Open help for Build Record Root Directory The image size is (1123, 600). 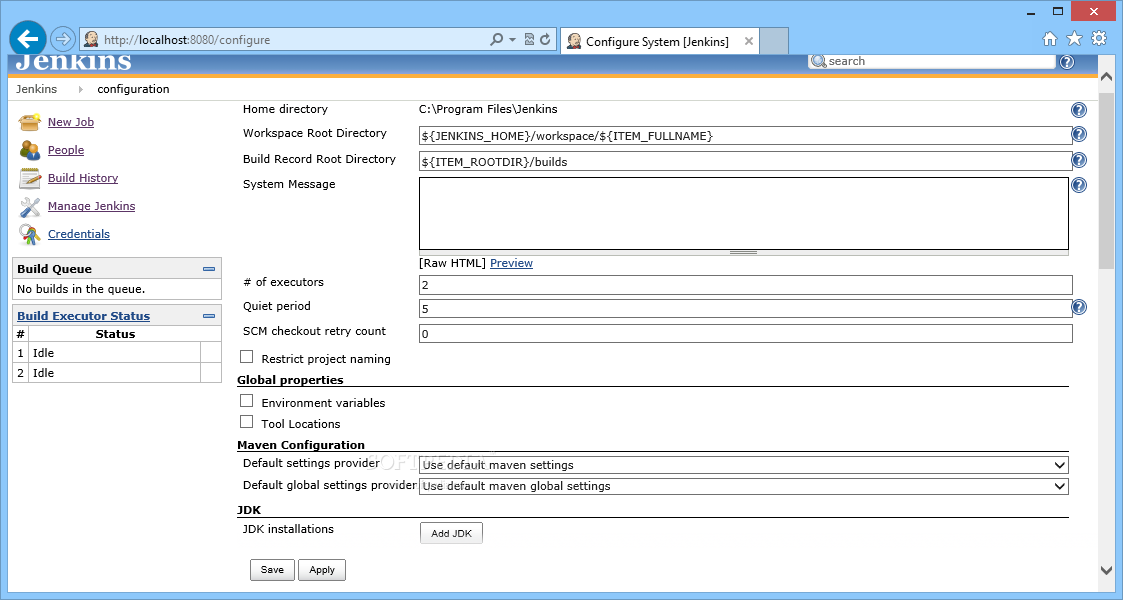(1079, 160)
